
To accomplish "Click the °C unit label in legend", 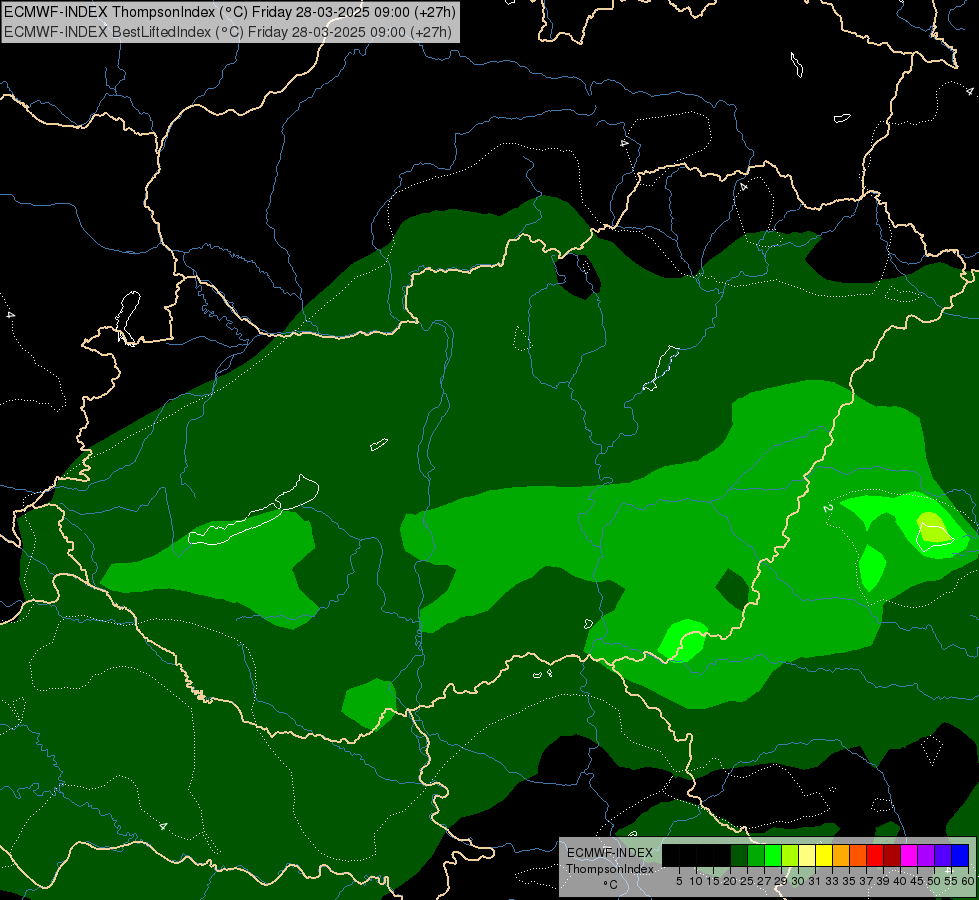I will point(611,885).
